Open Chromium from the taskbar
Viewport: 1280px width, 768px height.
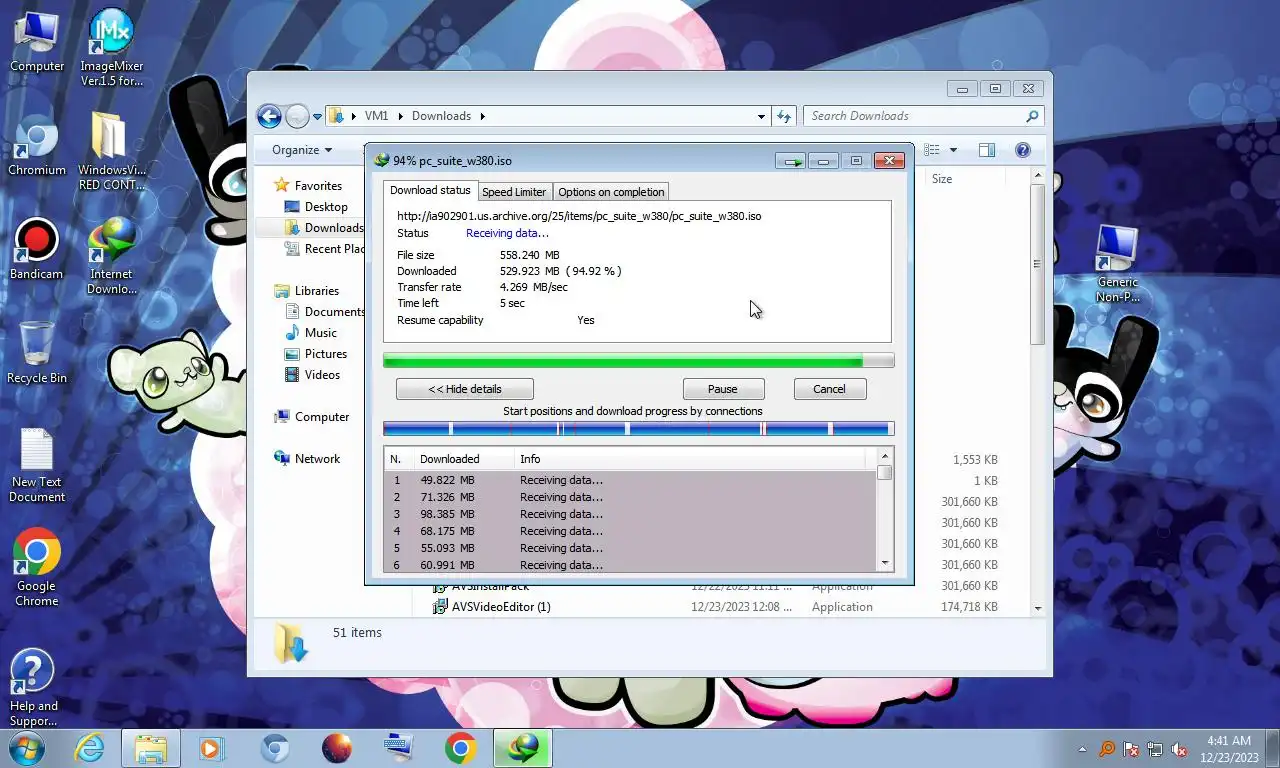(x=275, y=748)
